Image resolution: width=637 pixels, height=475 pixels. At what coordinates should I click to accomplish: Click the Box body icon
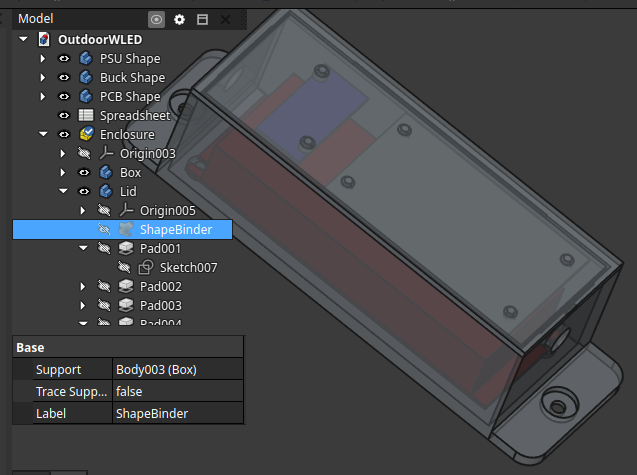[106, 172]
